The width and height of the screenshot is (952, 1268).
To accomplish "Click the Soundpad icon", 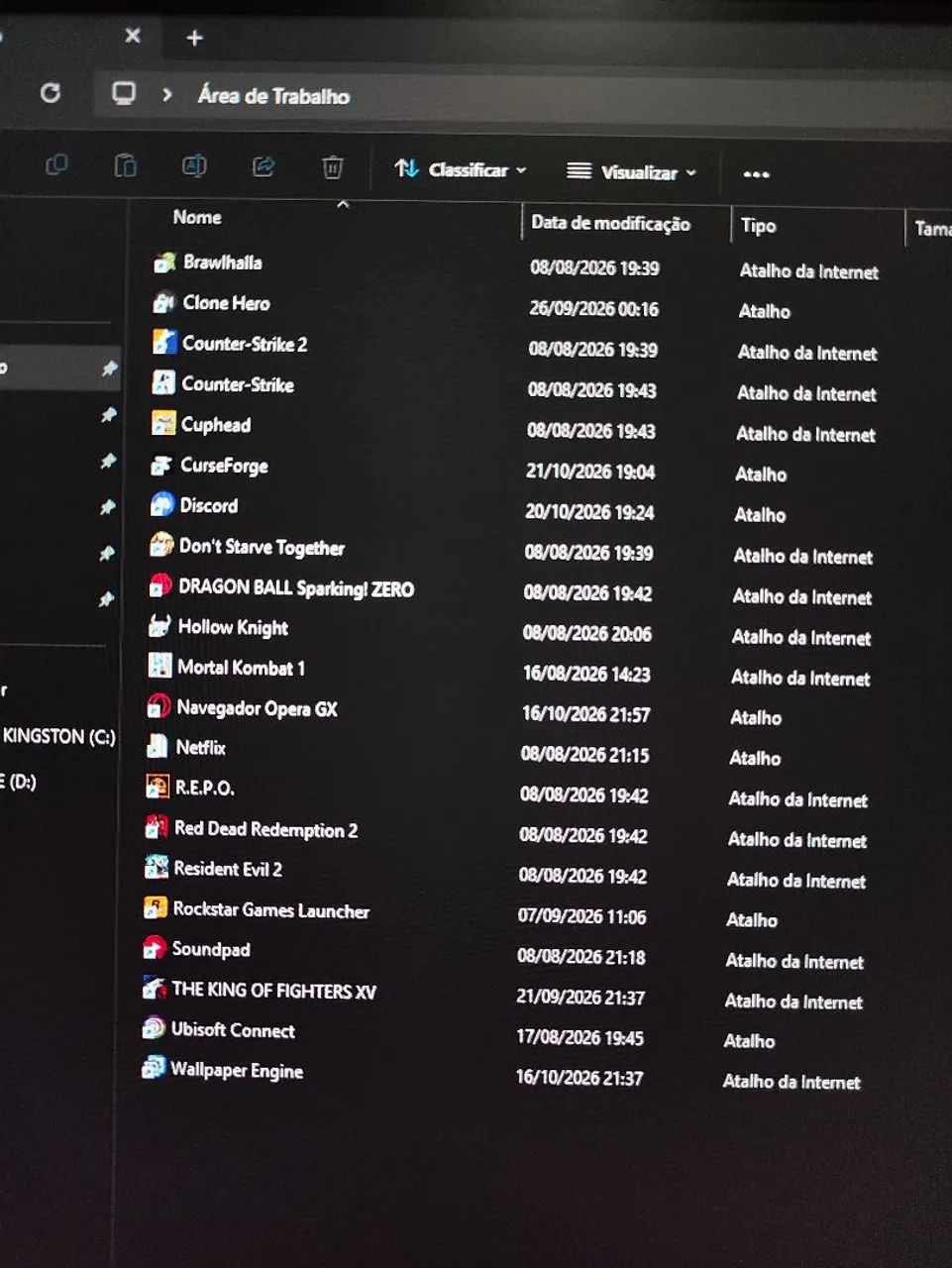I will 155,949.
